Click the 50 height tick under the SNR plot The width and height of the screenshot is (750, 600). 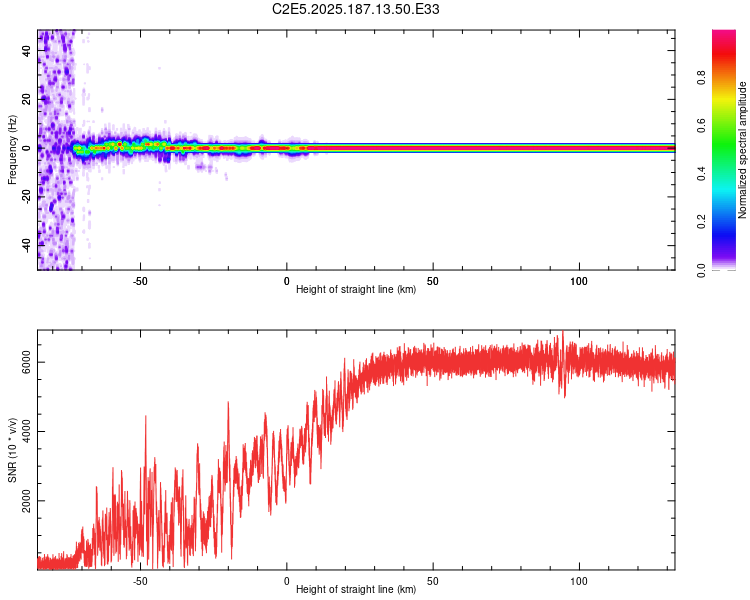coord(433,581)
